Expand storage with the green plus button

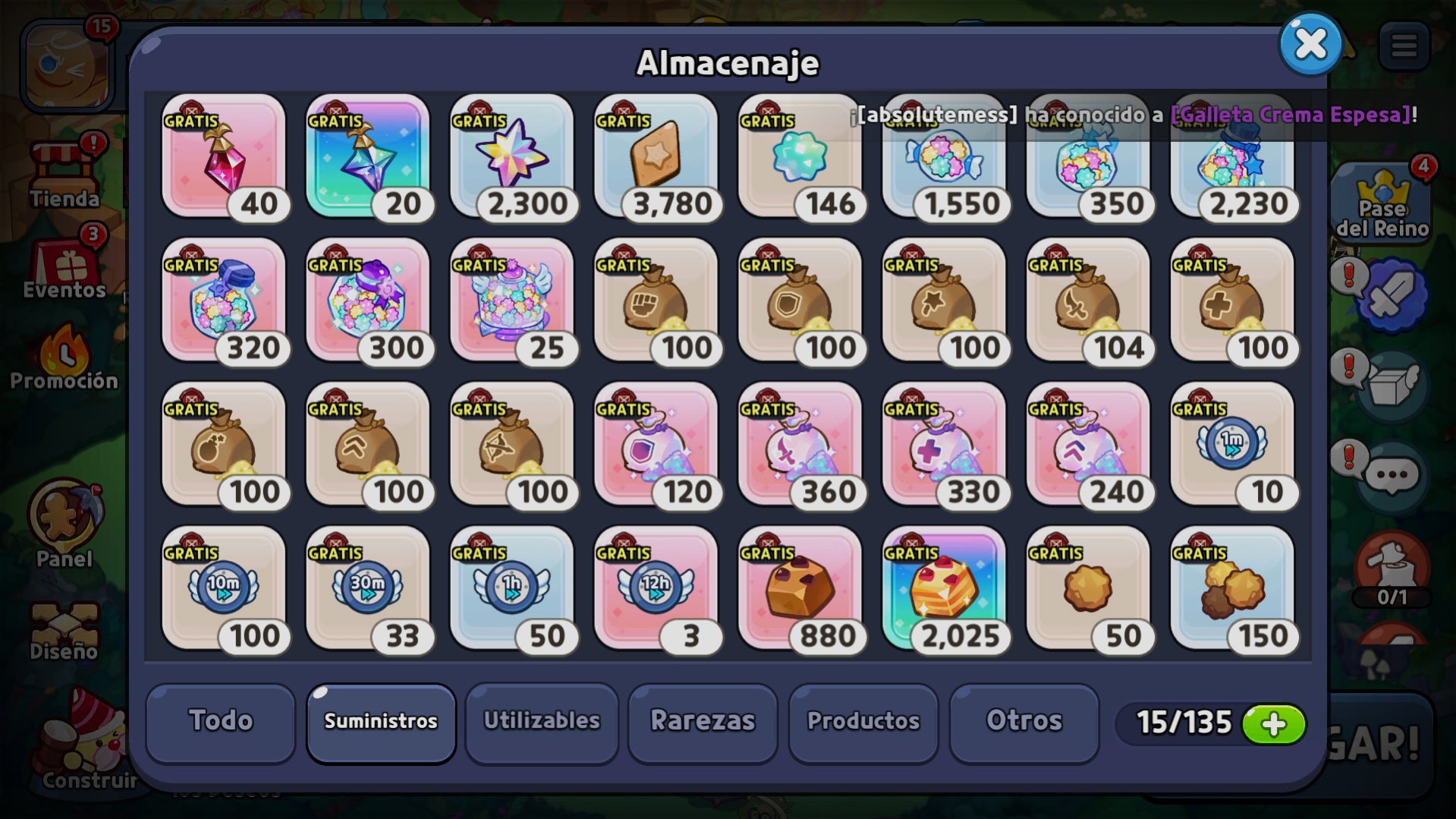point(1274,724)
